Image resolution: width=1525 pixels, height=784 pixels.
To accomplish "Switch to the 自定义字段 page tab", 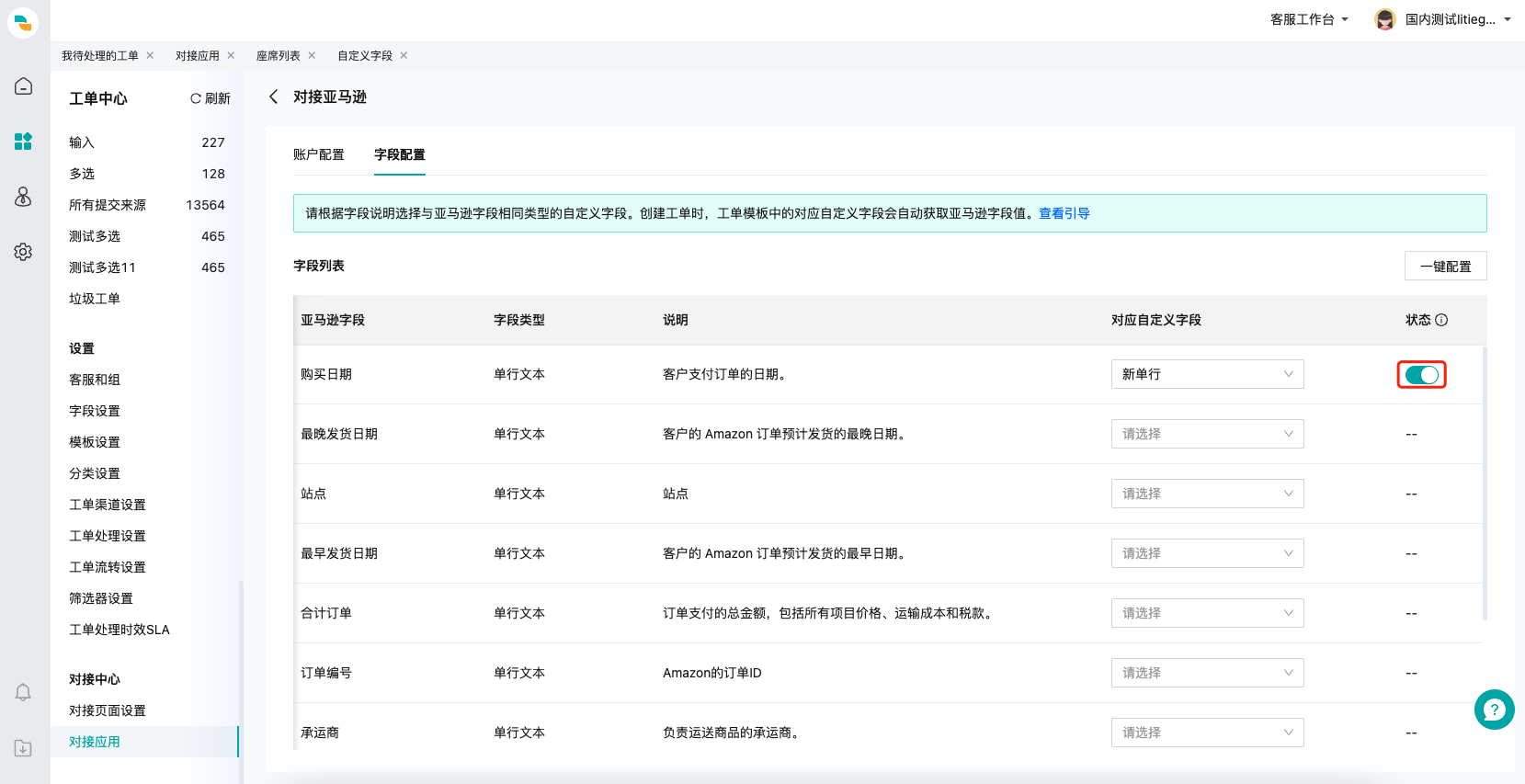I will [x=365, y=55].
